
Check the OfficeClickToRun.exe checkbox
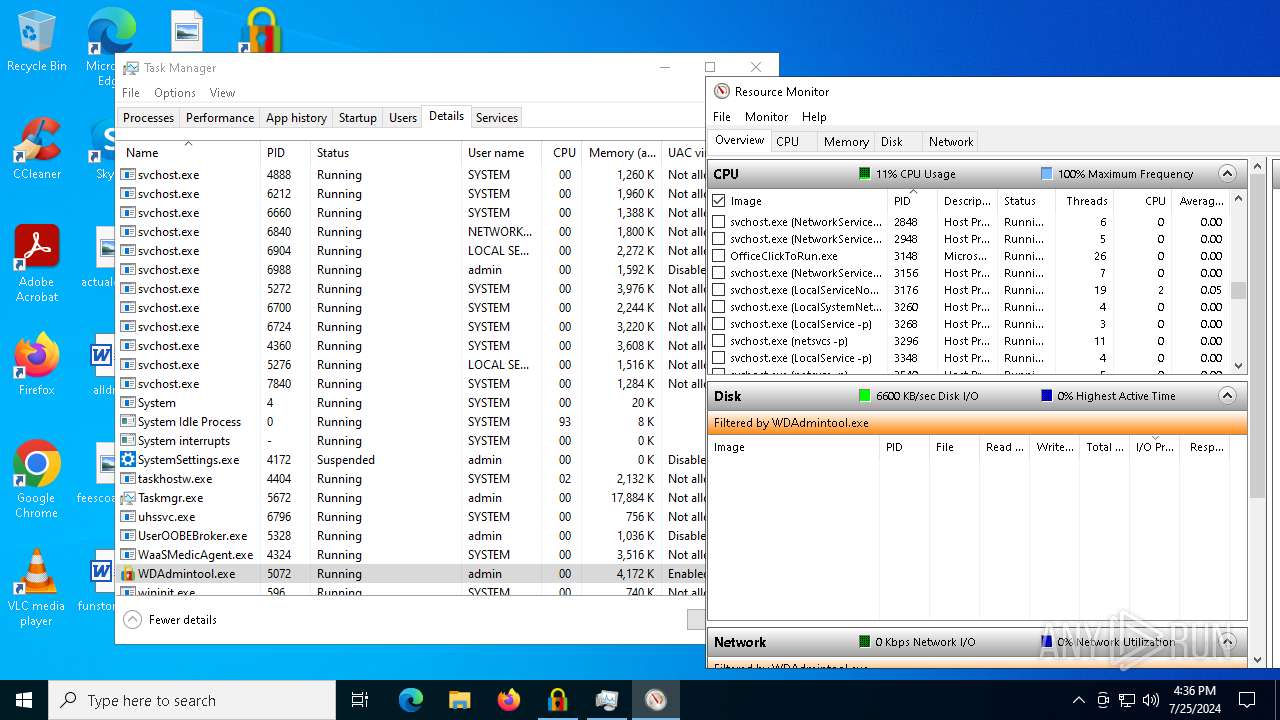click(719, 256)
